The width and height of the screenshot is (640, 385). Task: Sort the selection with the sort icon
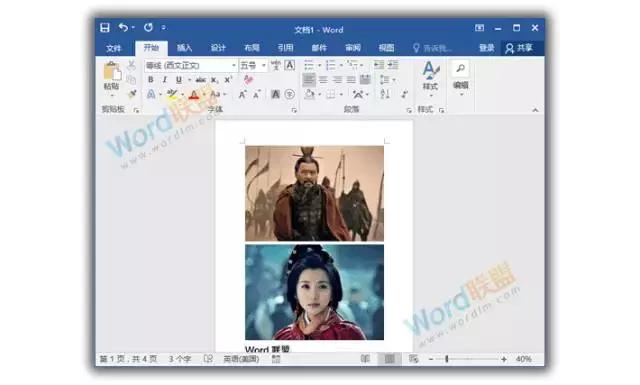[x=384, y=94]
